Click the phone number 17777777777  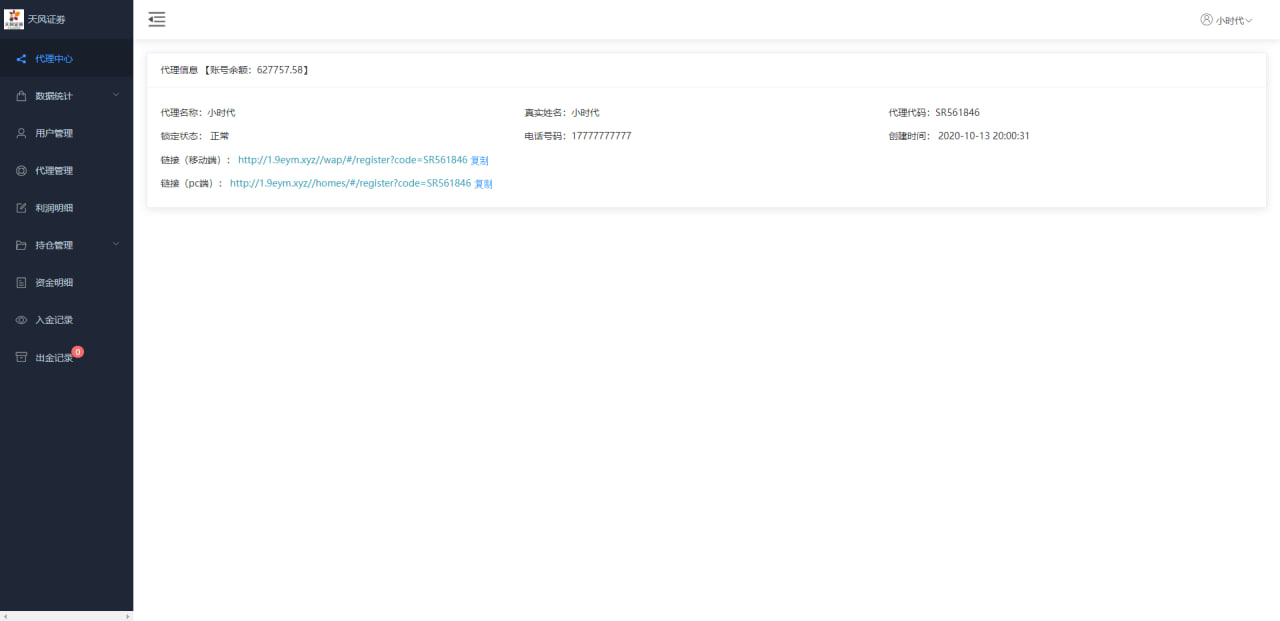tap(602, 136)
